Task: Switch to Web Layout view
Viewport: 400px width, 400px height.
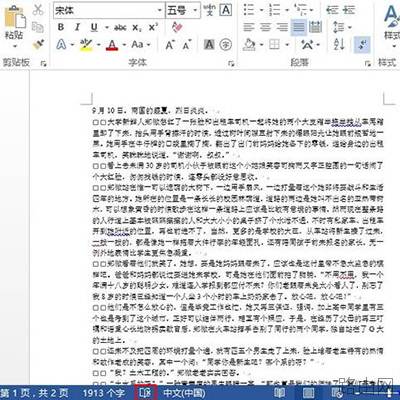Action: click(336, 393)
